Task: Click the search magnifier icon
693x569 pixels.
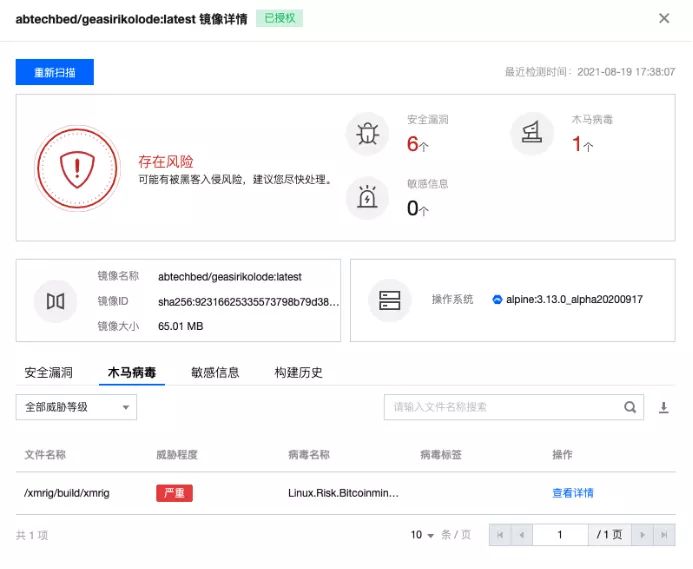Action: pos(630,407)
